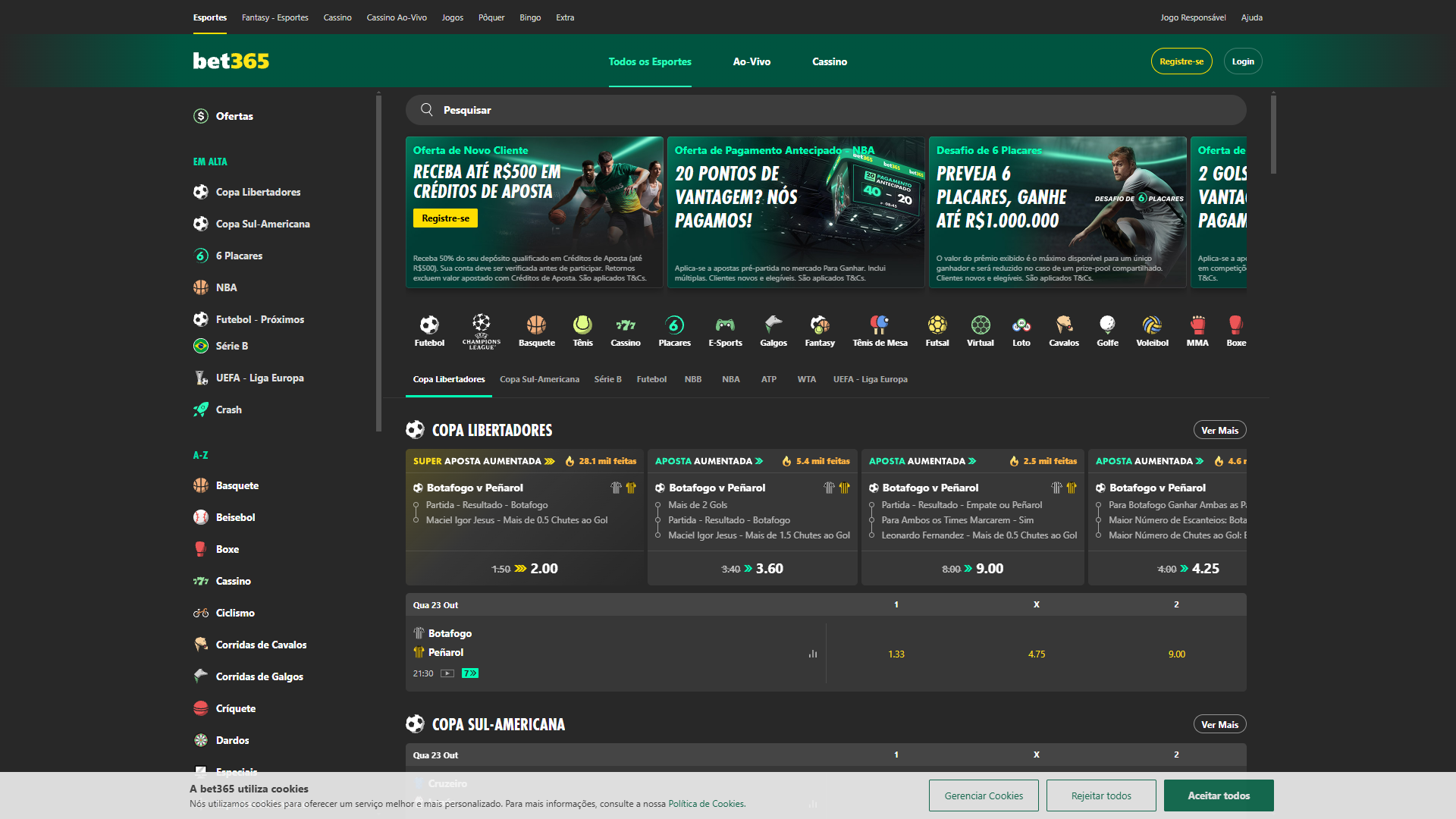Open the Ajuda link

pos(1252,17)
